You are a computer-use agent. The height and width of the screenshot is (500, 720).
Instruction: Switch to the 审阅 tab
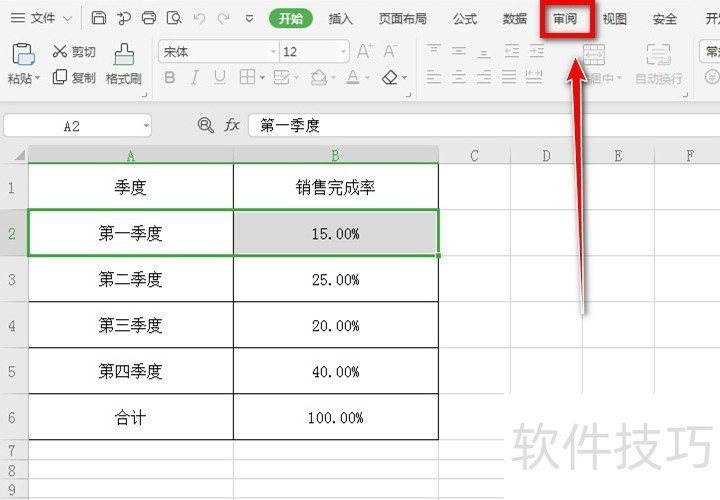click(565, 19)
